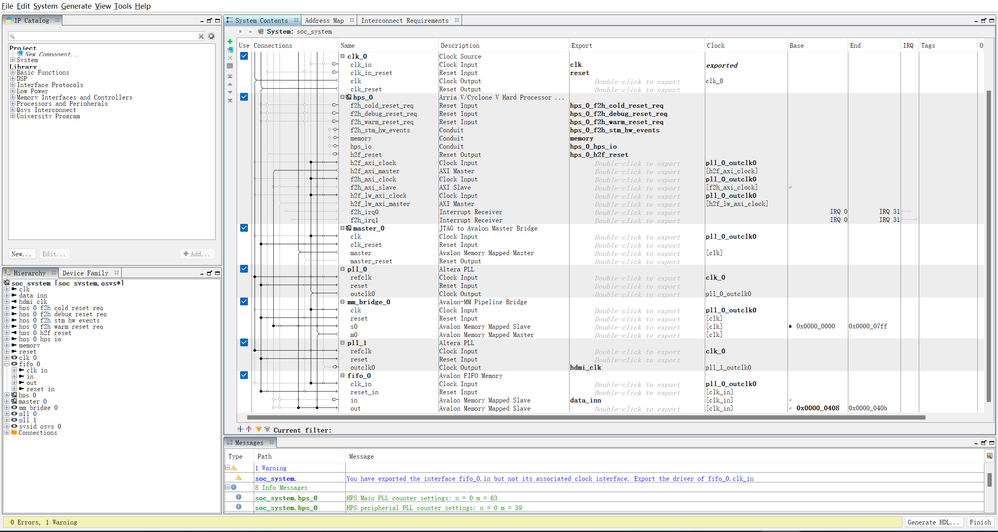This screenshot has width=998, height=532.
Task: Click the IP Catalog search input field
Action: coord(100,36)
